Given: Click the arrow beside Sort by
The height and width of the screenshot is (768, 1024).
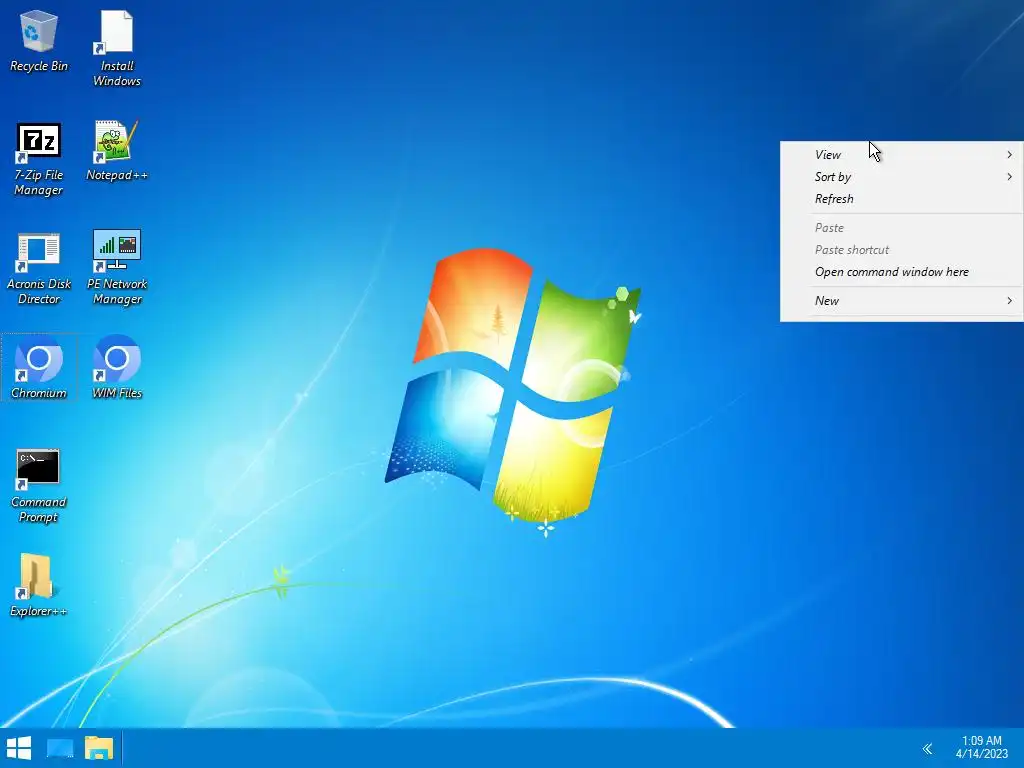Looking at the screenshot, I should pyautogui.click(x=1010, y=177).
